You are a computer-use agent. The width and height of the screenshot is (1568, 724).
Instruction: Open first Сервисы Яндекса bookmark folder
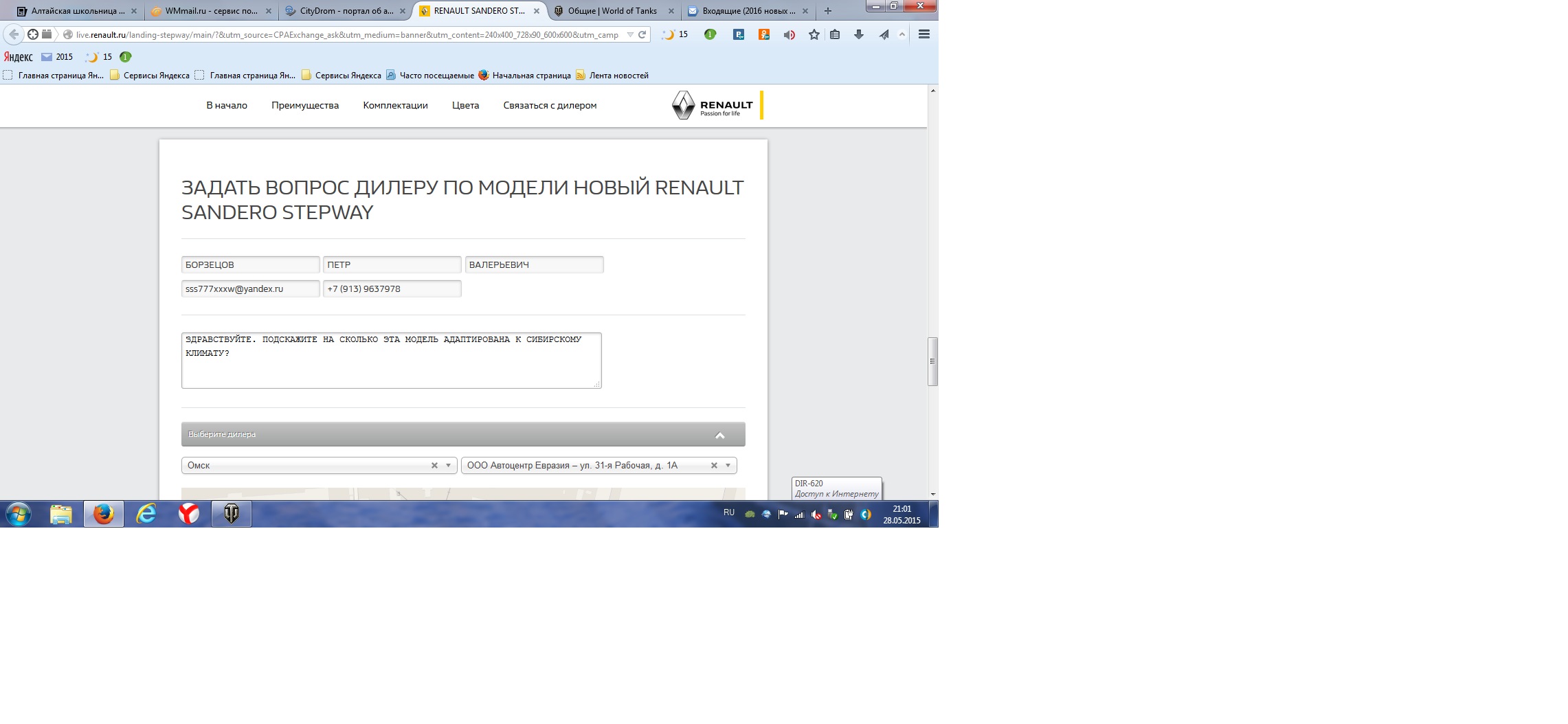pos(150,76)
